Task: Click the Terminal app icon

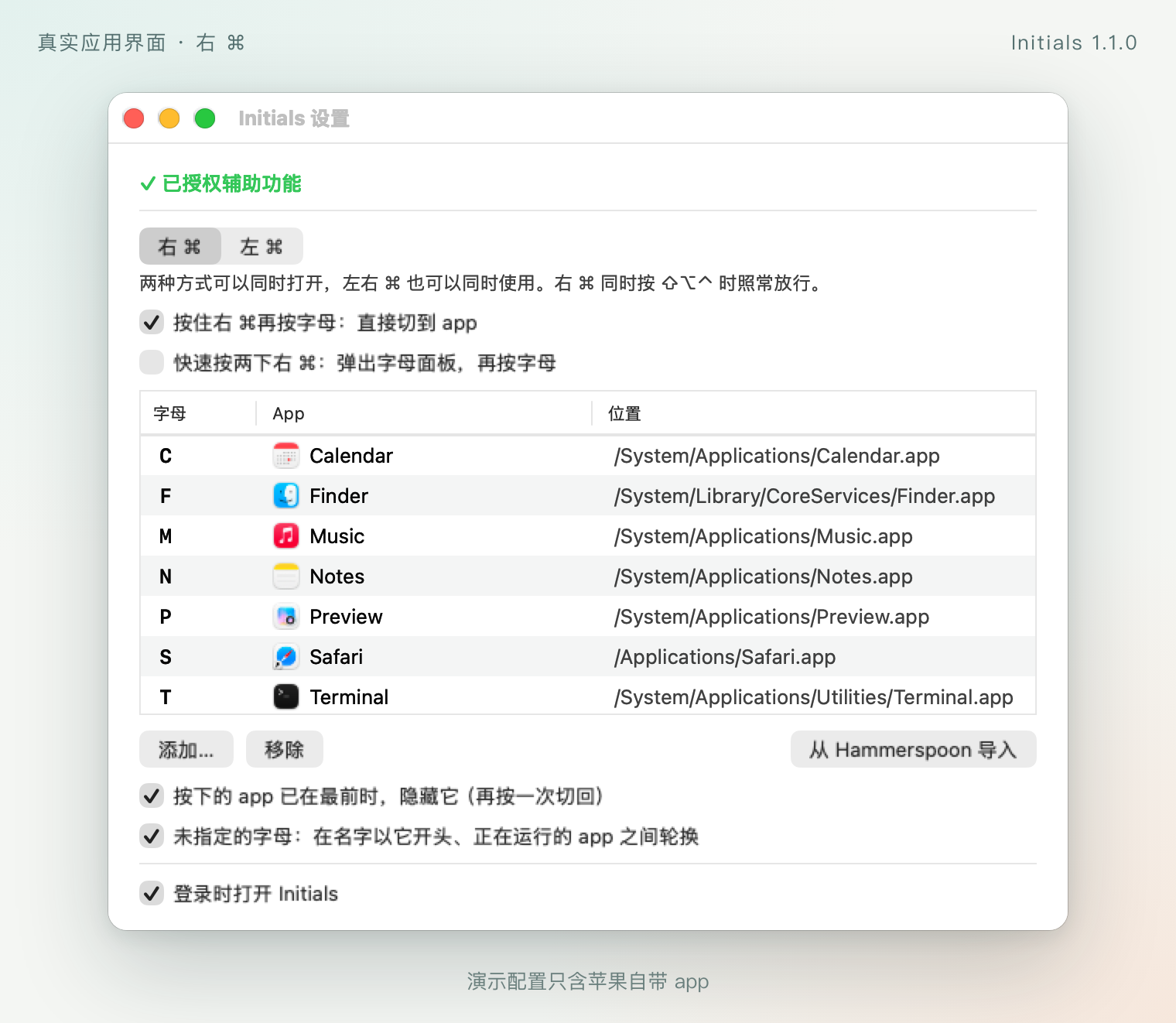Action: point(286,697)
